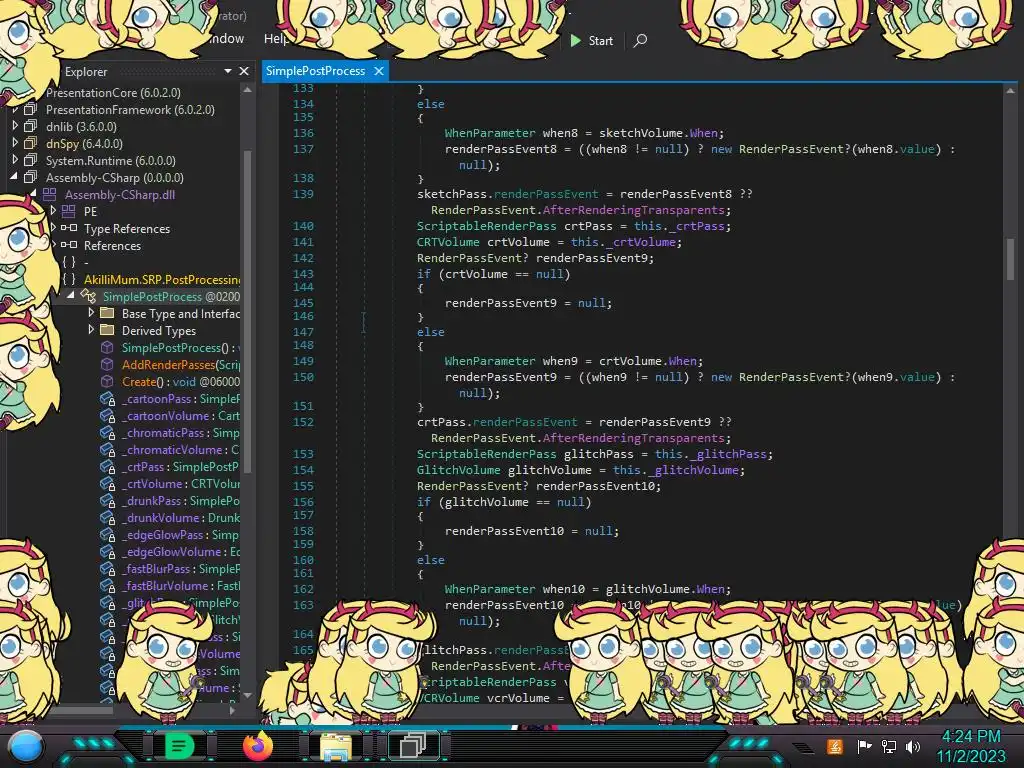Click the Type References node icon
The width and height of the screenshot is (1024, 768).
(x=69, y=228)
